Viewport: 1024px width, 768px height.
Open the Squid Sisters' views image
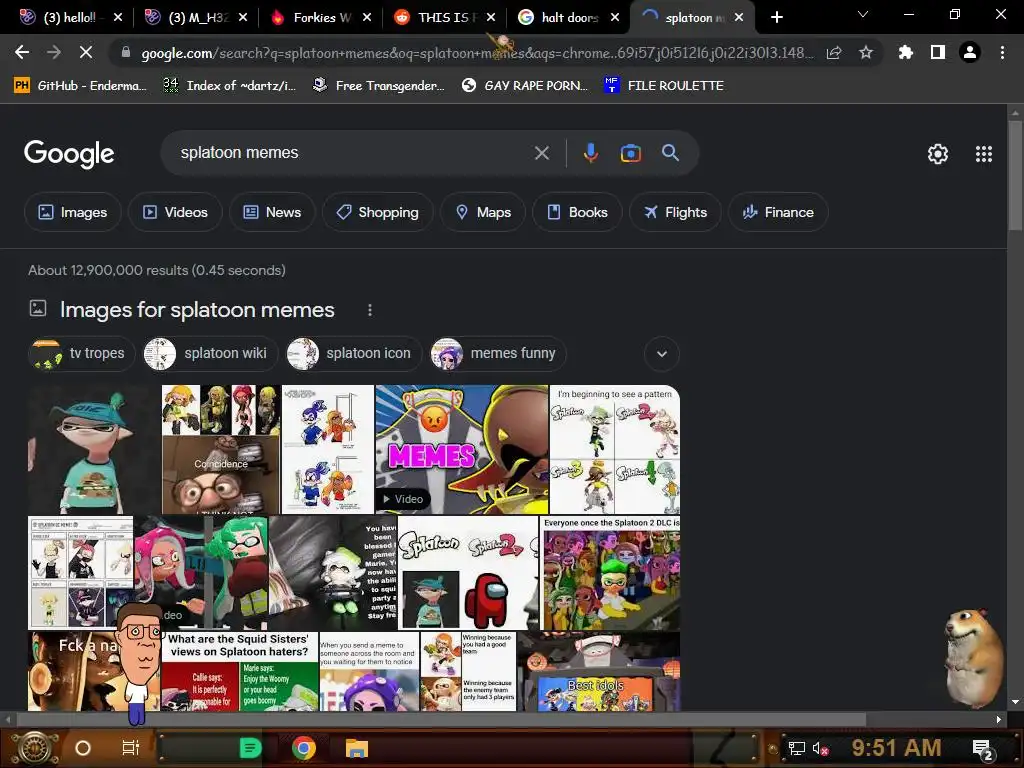239,671
